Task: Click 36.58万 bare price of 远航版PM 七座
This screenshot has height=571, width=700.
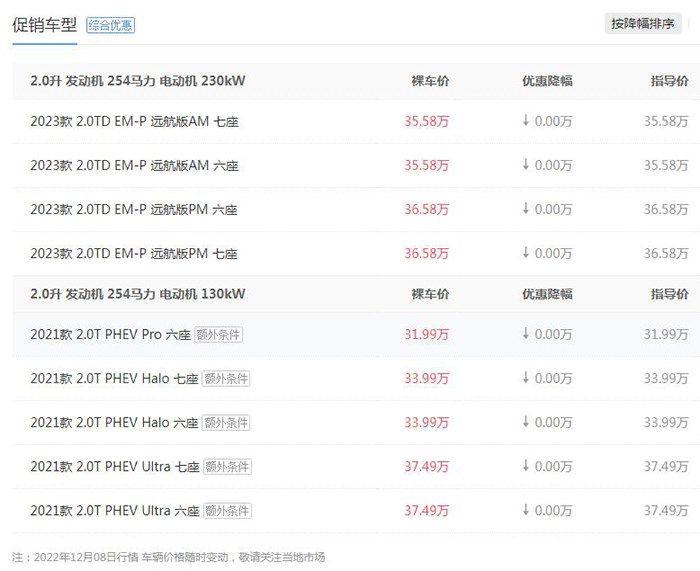Action: (x=426, y=254)
